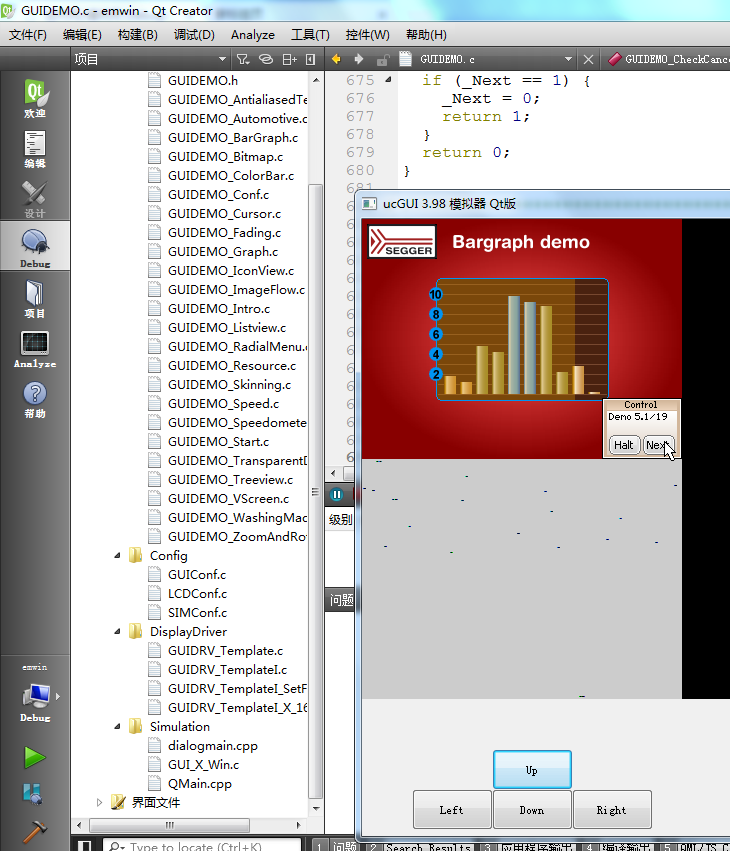Screen dimensions: 730x851
Task: Switch to Edit (编辑) mode
Action: coord(35,149)
